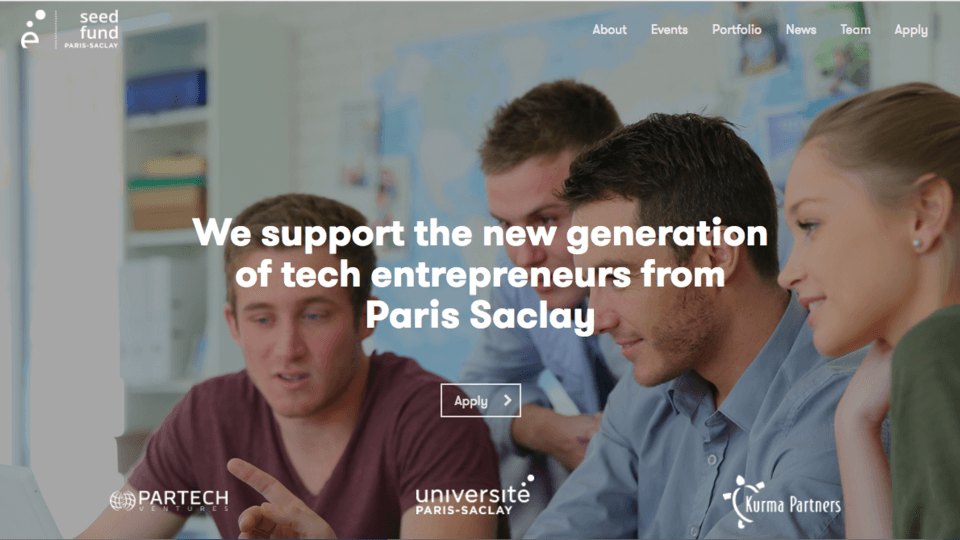The image size is (960, 540).
Task: Click the Partech globe icon
Action: coord(122,500)
